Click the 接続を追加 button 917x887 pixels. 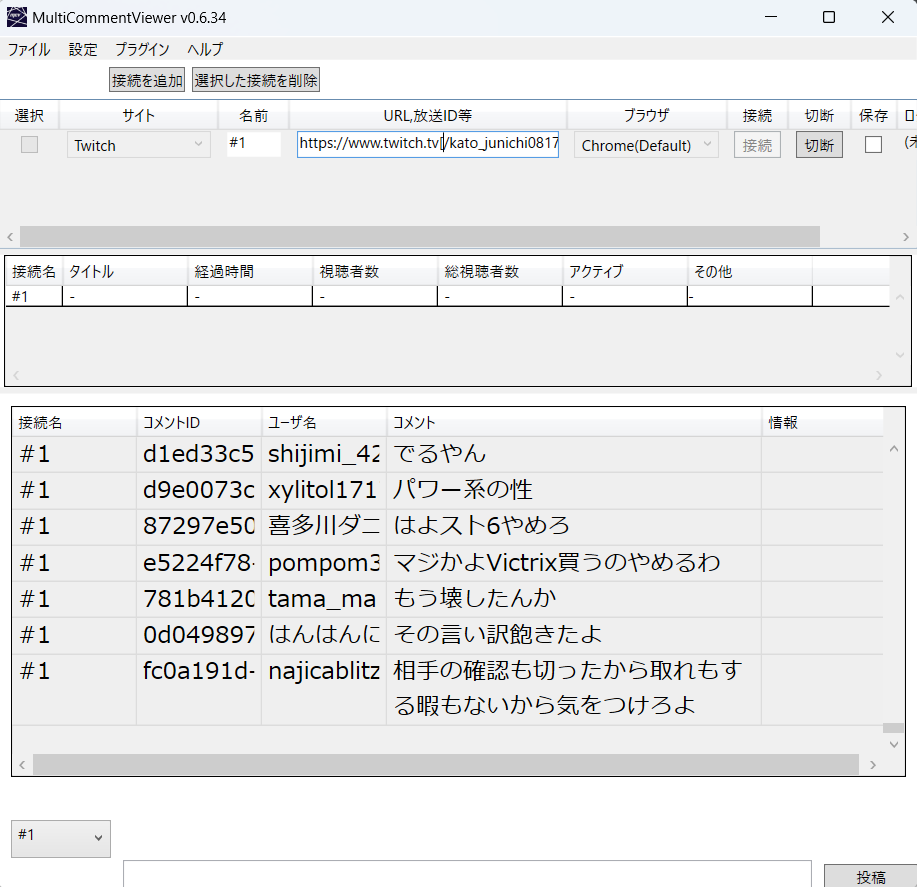coord(147,80)
